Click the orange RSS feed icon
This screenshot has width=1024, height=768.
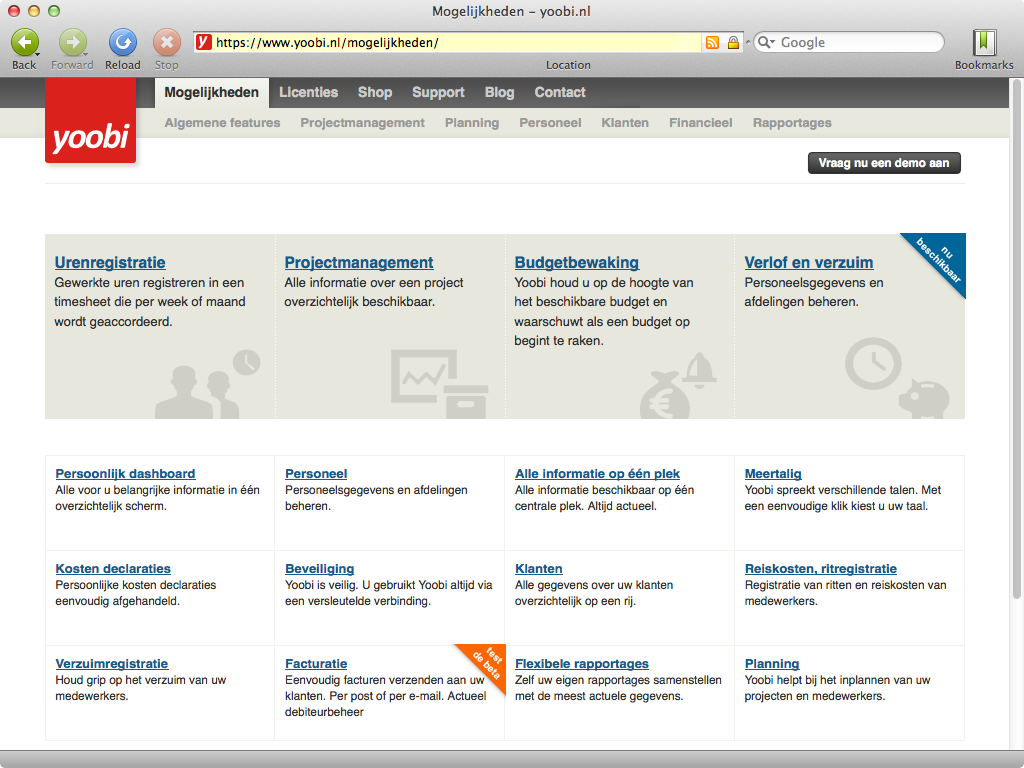click(x=712, y=42)
